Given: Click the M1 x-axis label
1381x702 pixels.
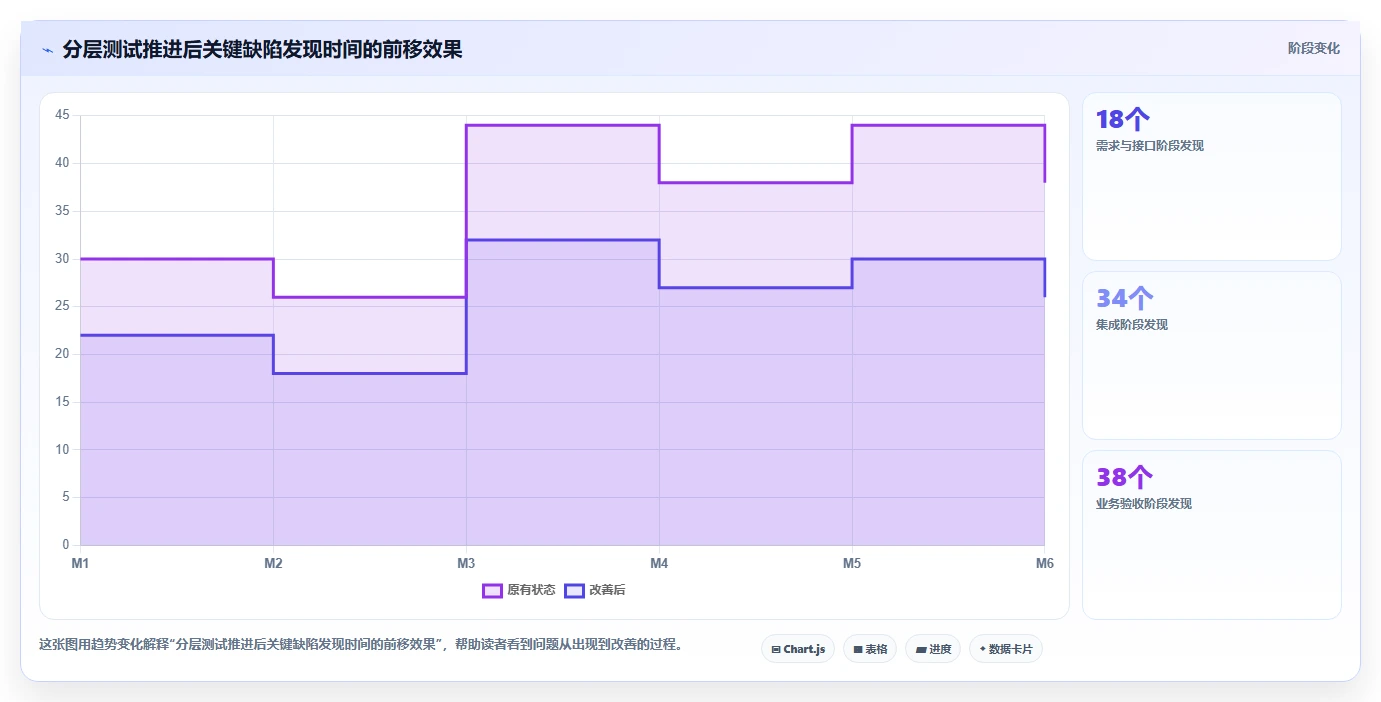Looking at the screenshot, I should [x=80, y=563].
